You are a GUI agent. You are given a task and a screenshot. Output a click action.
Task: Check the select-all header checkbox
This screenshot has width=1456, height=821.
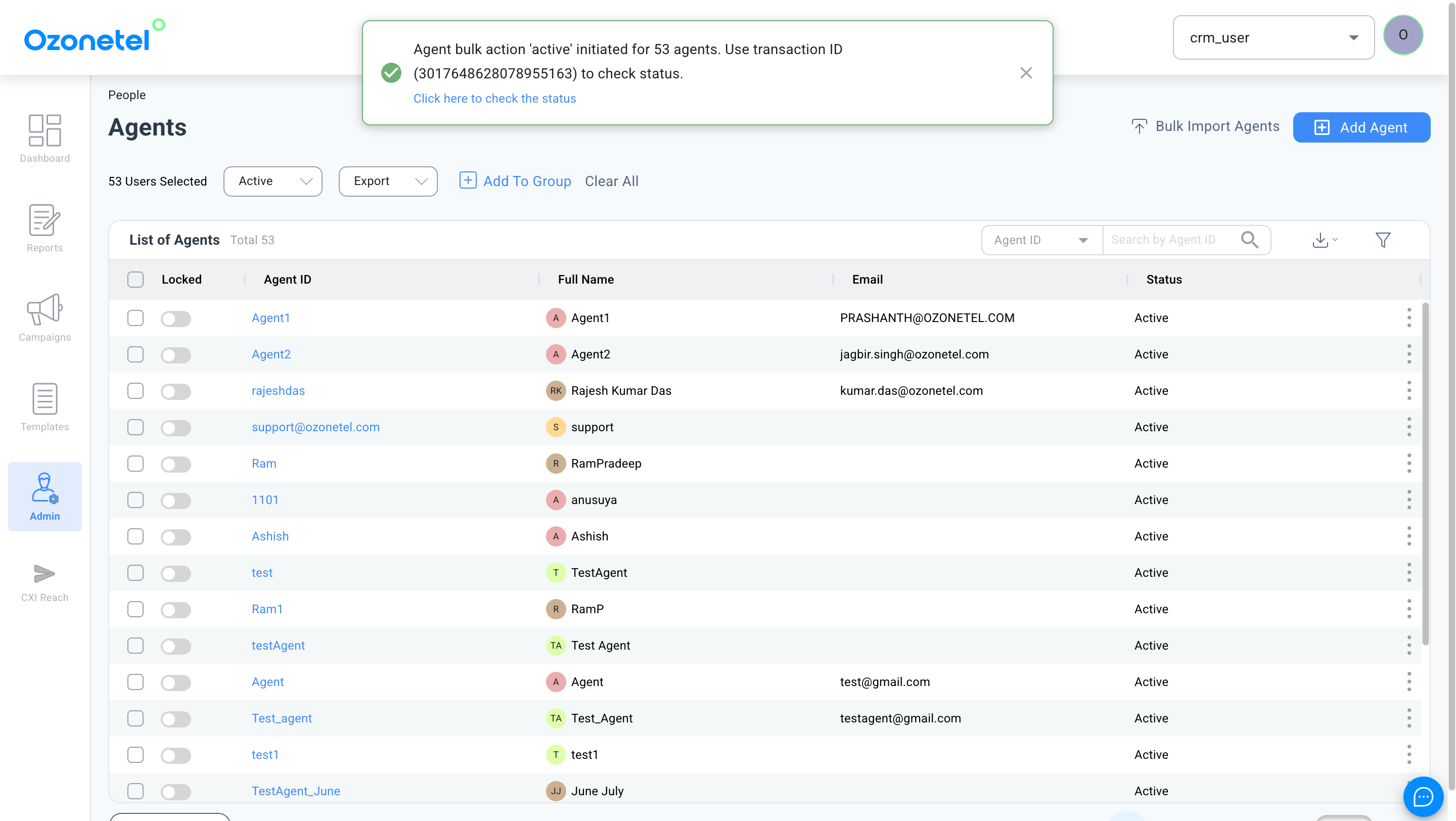click(135, 280)
